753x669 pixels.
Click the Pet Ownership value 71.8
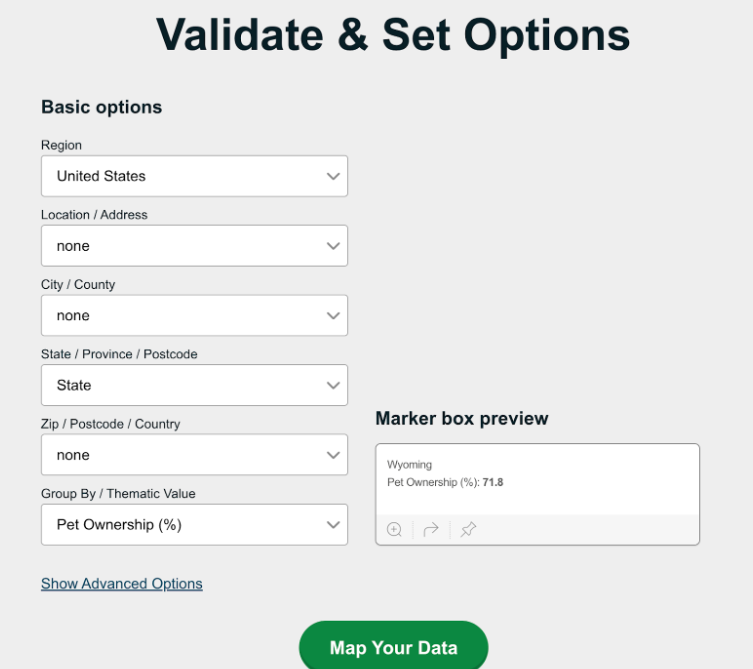click(x=493, y=482)
